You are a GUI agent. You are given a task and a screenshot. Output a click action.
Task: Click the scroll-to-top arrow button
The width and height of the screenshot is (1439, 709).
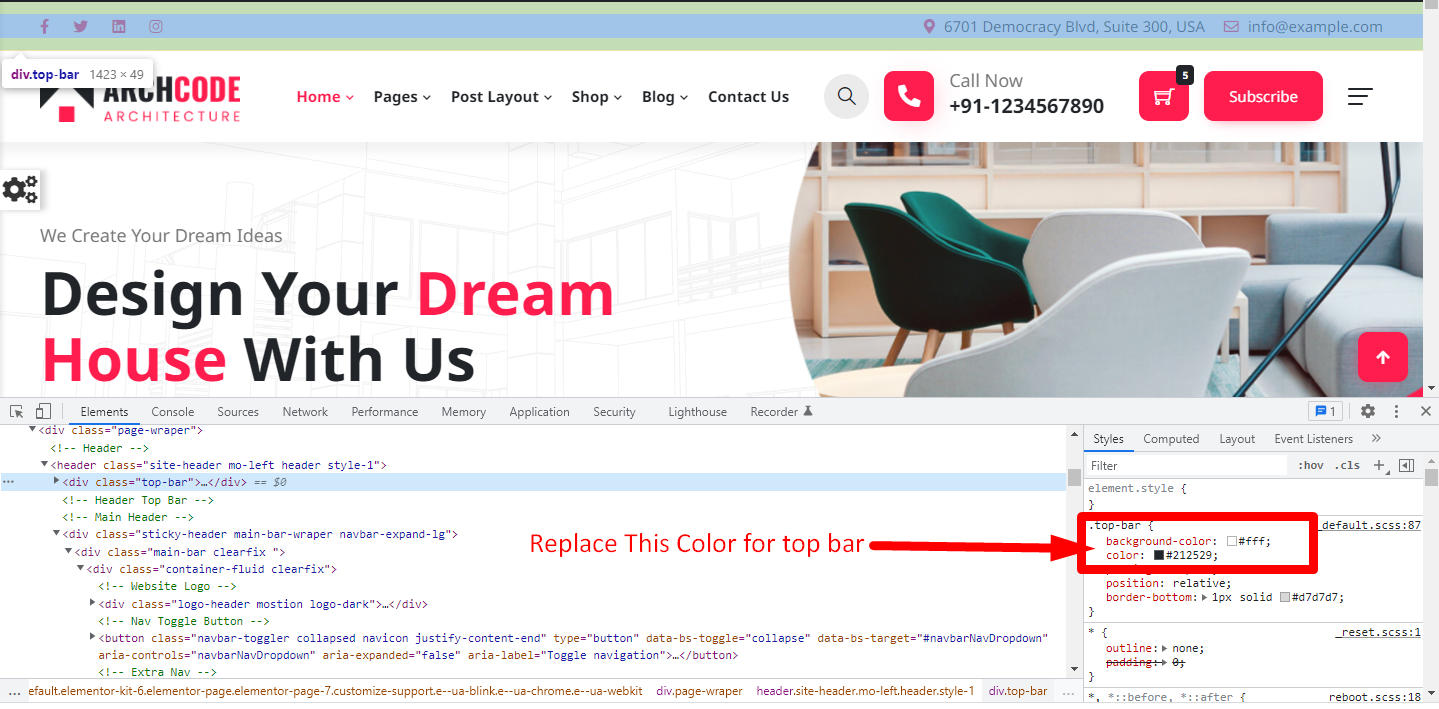pos(1383,357)
